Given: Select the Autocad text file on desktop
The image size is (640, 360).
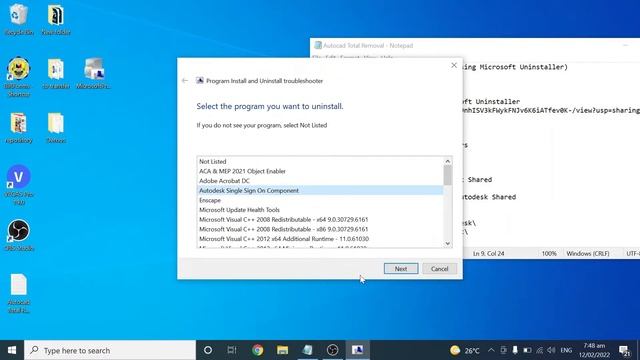Looking at the screenshot, I should tap(18, 293).
